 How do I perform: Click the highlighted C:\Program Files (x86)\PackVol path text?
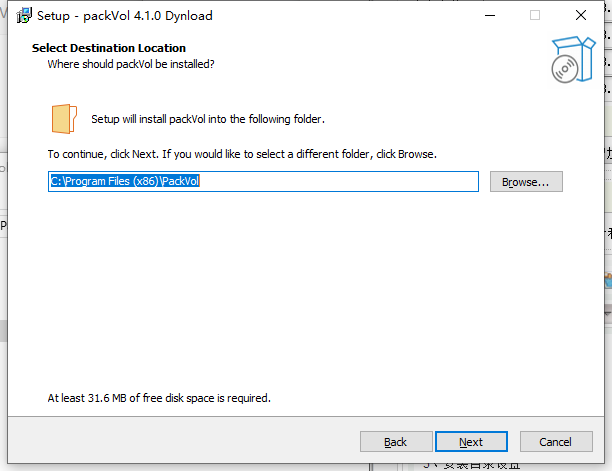coord(125,181)
